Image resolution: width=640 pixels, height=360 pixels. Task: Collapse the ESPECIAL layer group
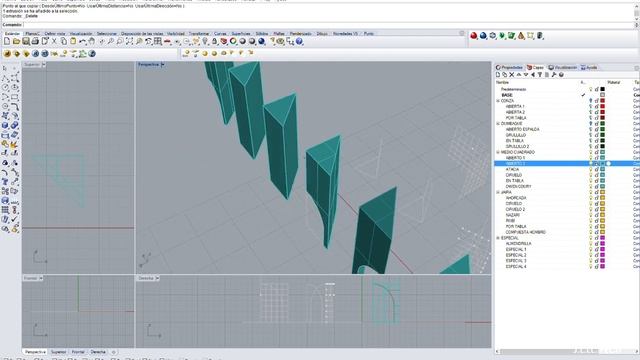coord(498,238)
